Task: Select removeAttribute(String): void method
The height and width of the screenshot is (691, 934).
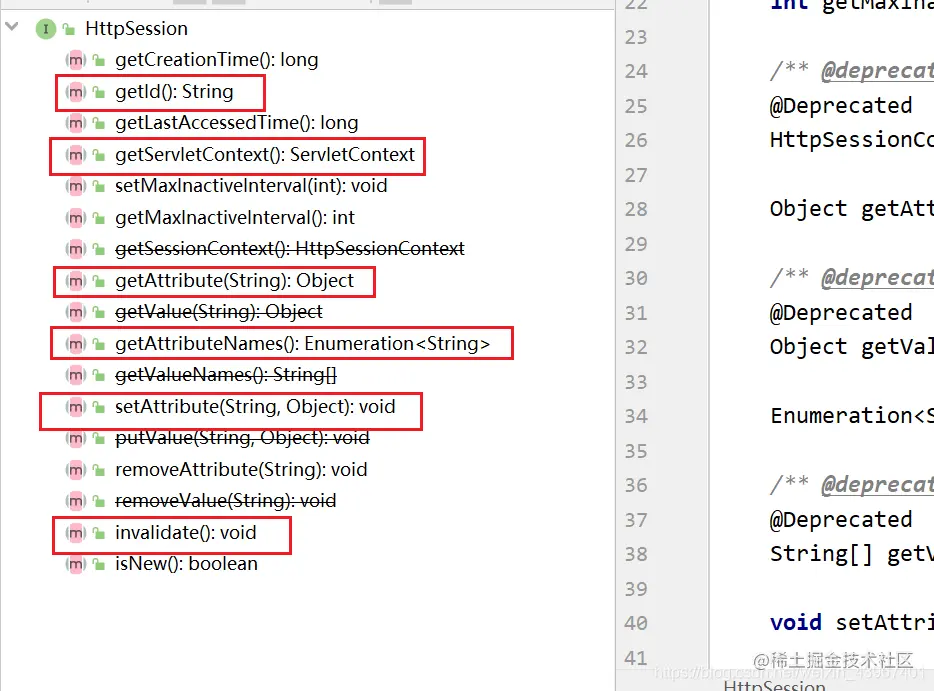Action: (241, 469)
